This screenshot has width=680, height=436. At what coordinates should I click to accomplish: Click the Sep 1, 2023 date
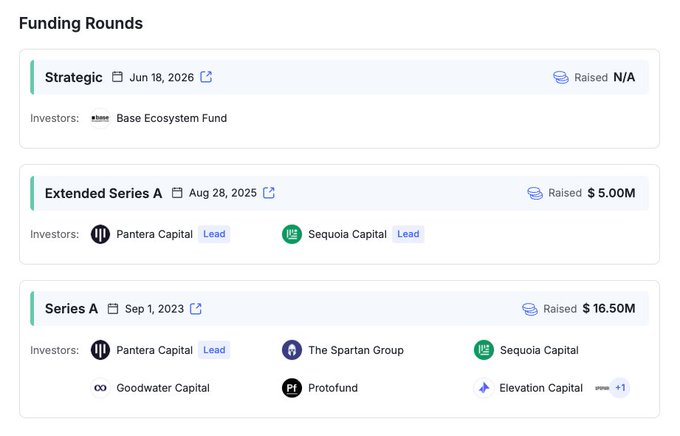click(x=154, y=309)
